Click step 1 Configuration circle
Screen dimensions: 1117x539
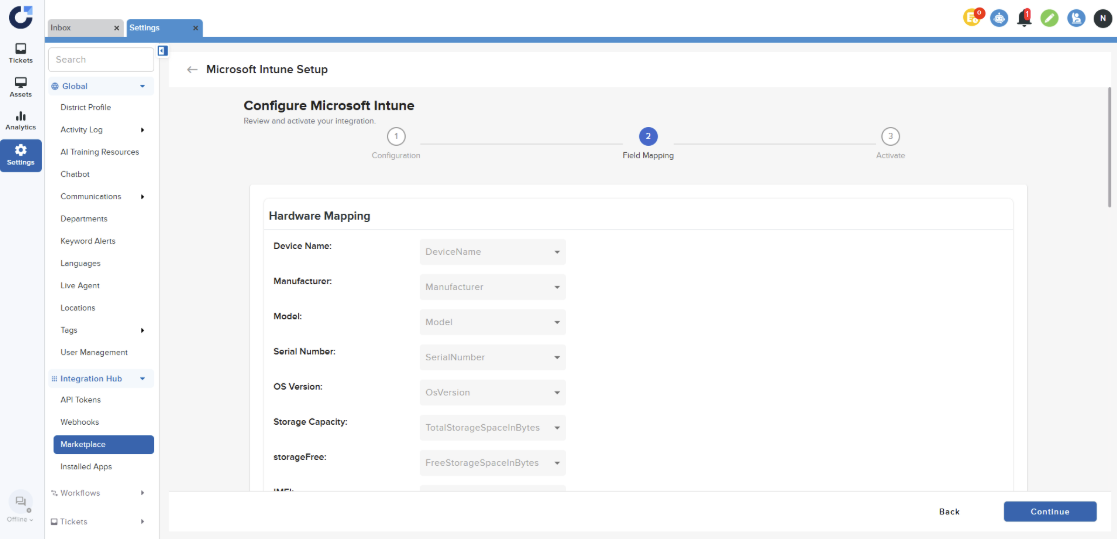(396, 137)
